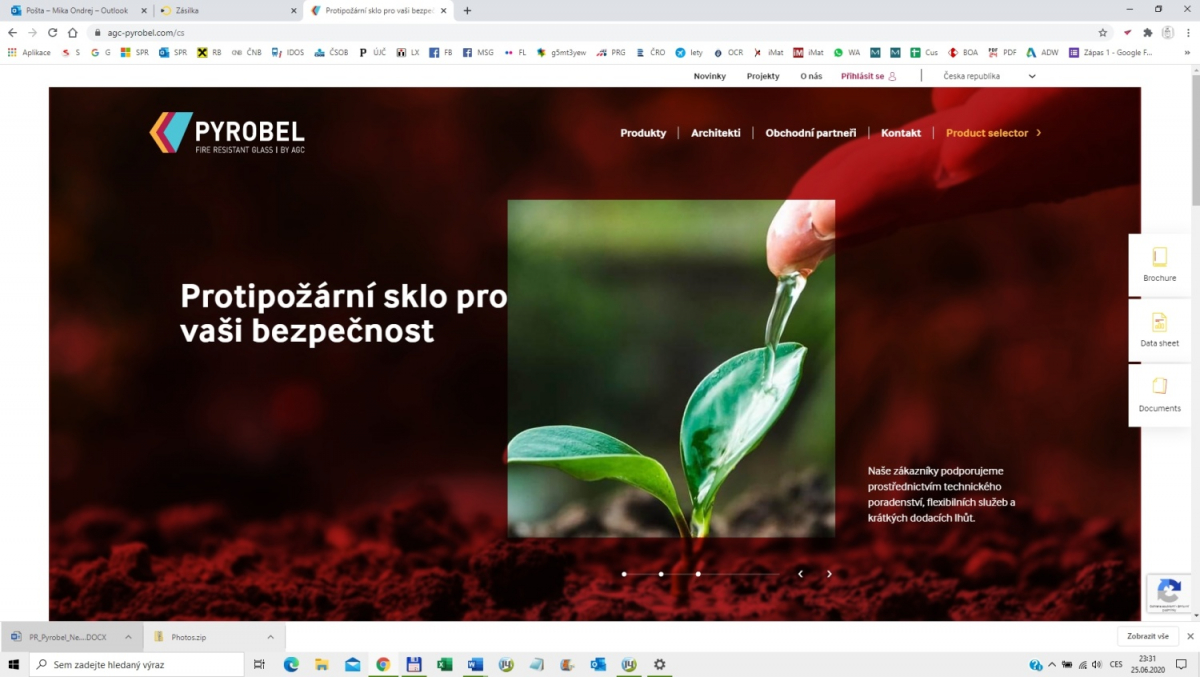Click the reCAPTCHA badge

click(x=1168, y=593)
